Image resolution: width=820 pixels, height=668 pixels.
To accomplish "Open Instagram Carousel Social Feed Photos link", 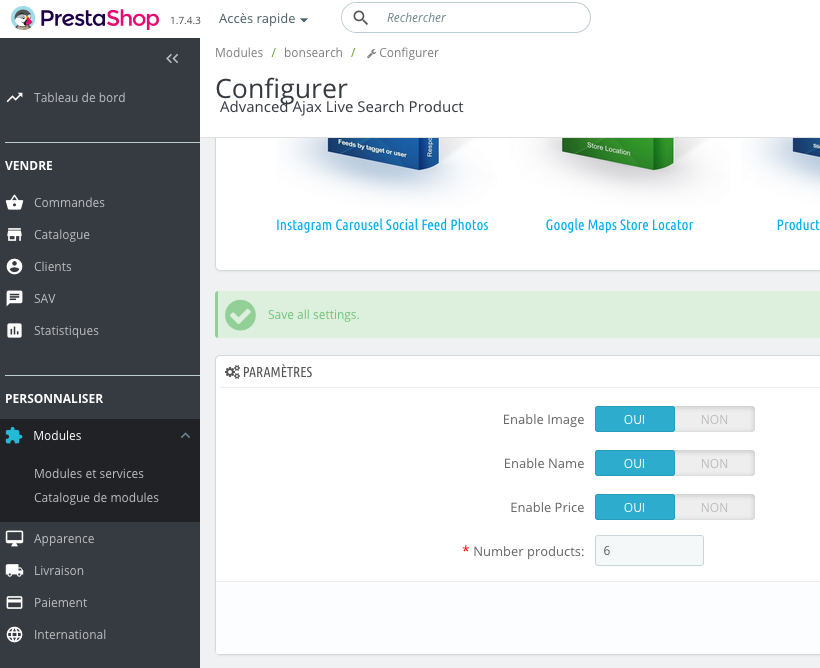I will 382,225.
